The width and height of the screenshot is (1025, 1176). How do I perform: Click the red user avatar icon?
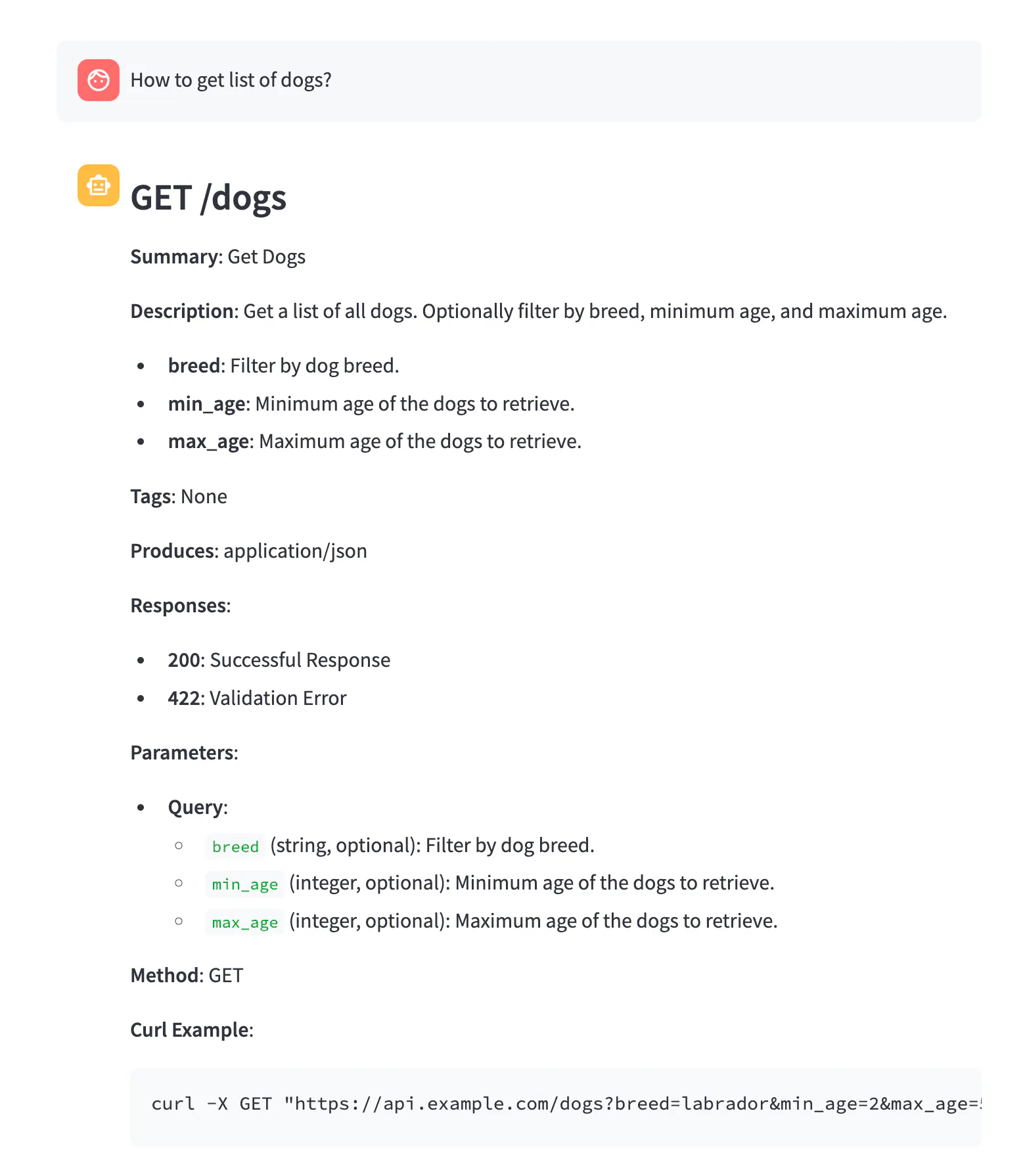[x=99, y=80]
